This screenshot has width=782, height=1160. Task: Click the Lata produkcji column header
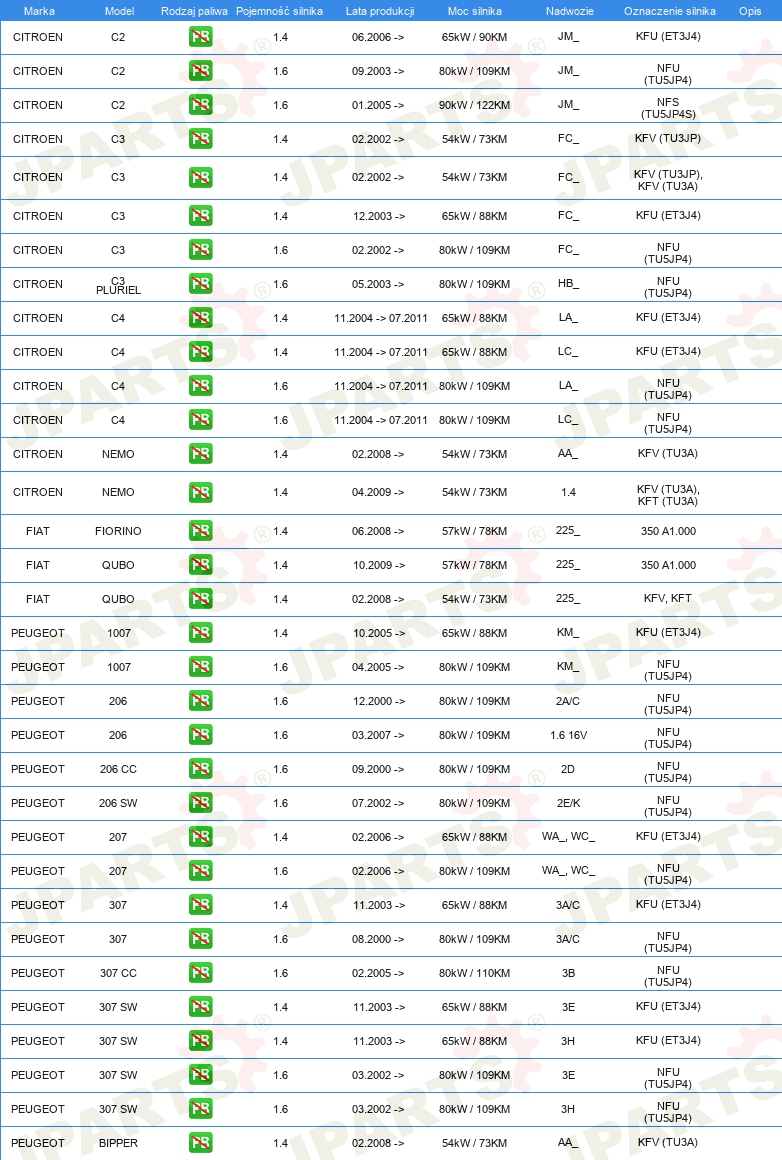(380, 11)
